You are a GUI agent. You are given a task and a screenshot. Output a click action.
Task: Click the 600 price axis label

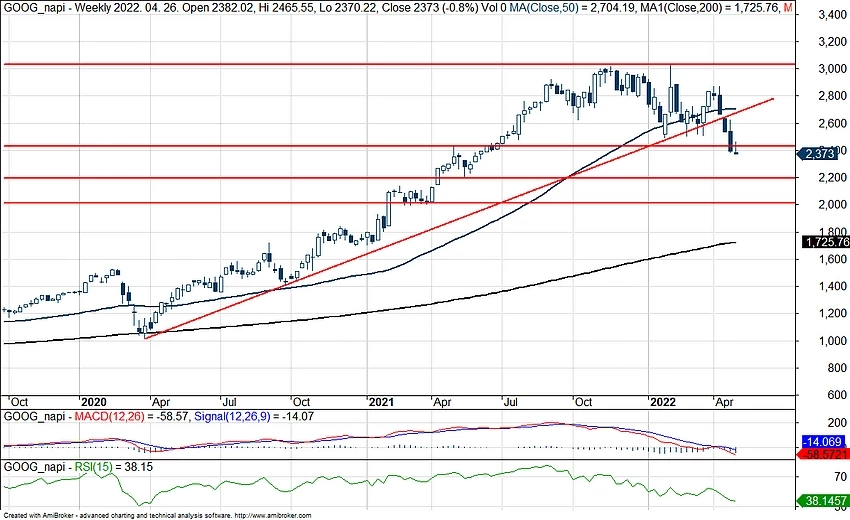[x=837, y=395]
